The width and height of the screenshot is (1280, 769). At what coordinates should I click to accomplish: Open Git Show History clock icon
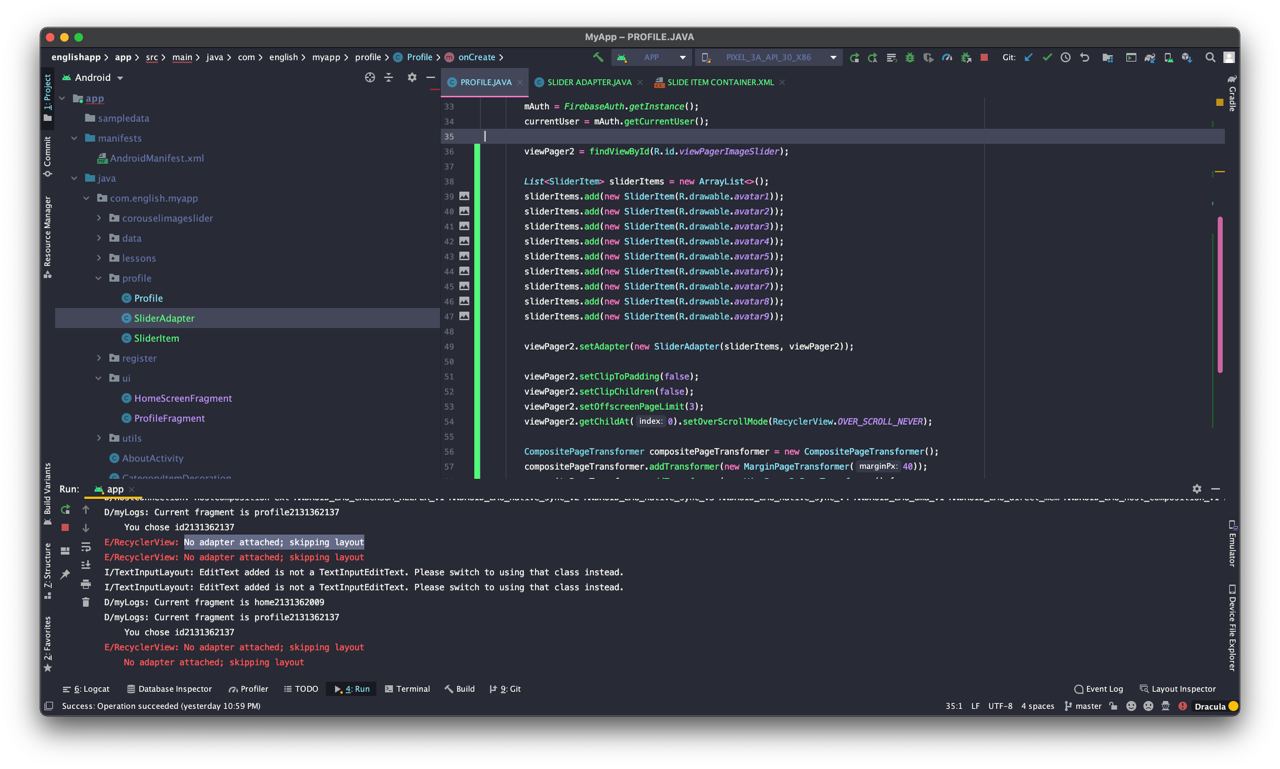(x=1066, y=58)
